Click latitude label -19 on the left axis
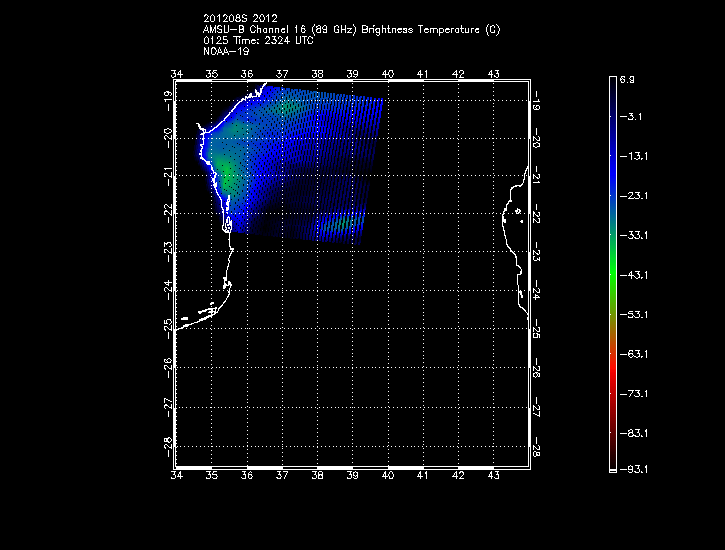Viewport: 725px width, 550px height. coord(167,95)
